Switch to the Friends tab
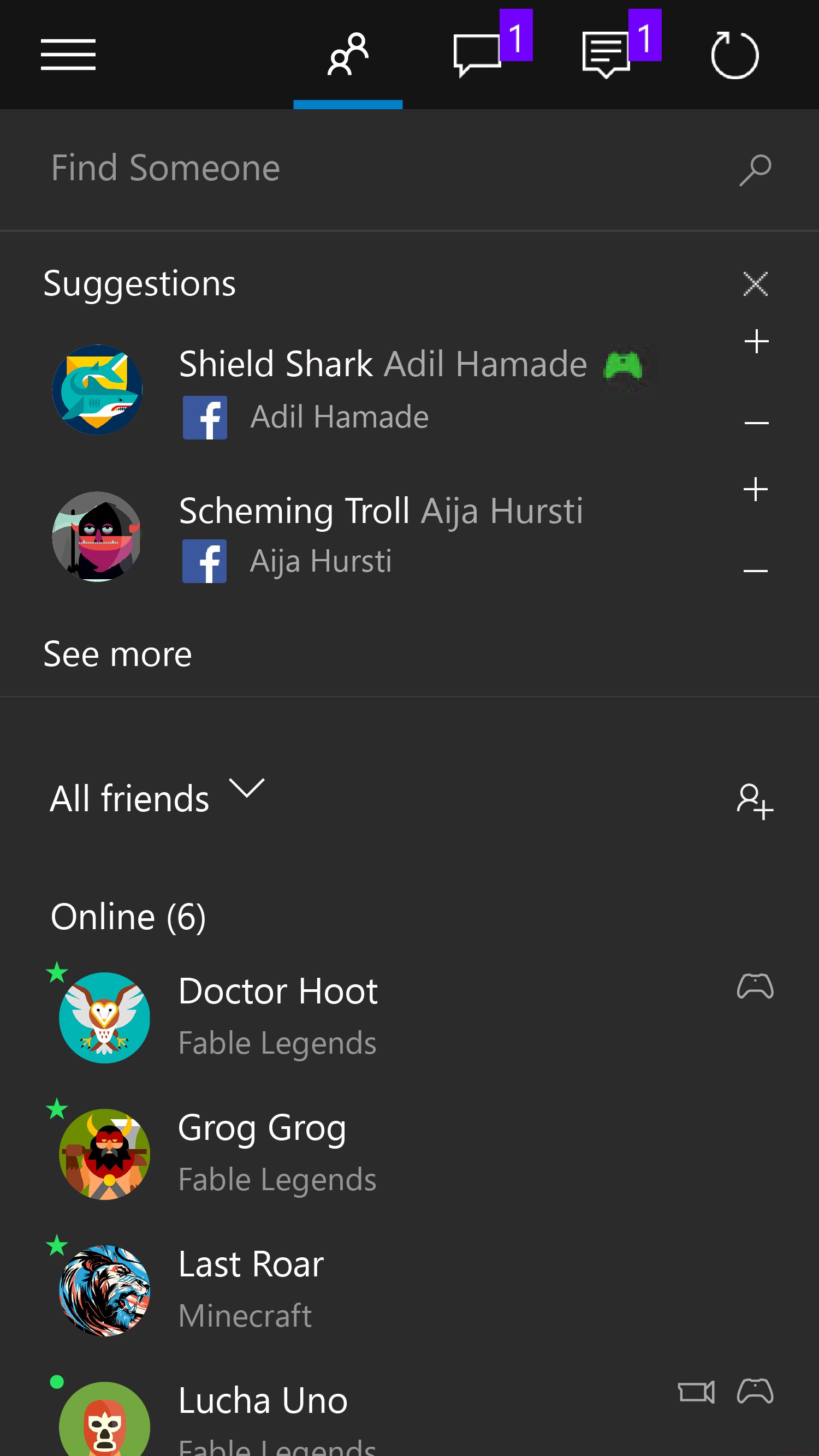The image size is (819, 1456). (348, 55)
